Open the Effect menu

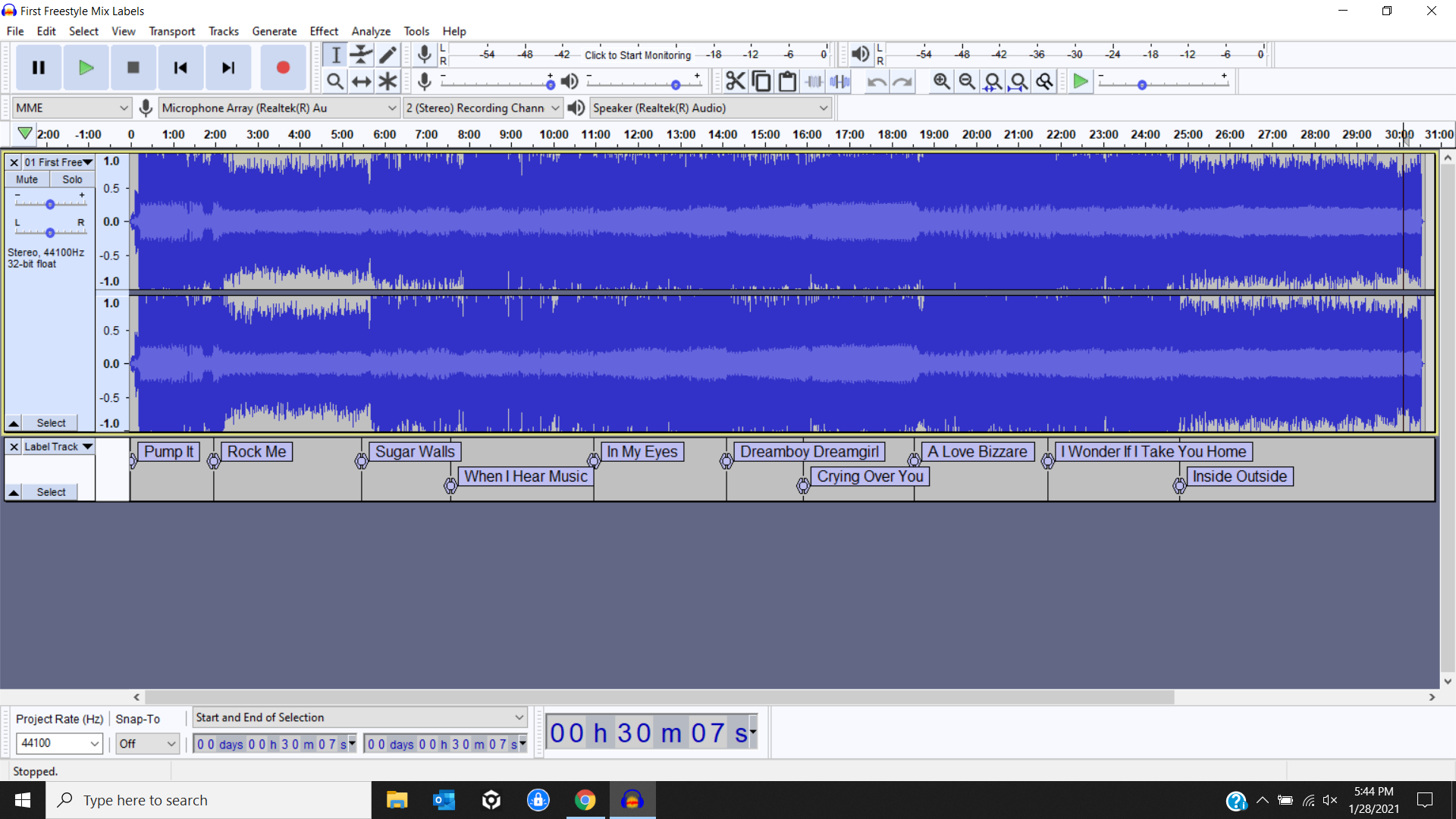[x=324, y=31]
